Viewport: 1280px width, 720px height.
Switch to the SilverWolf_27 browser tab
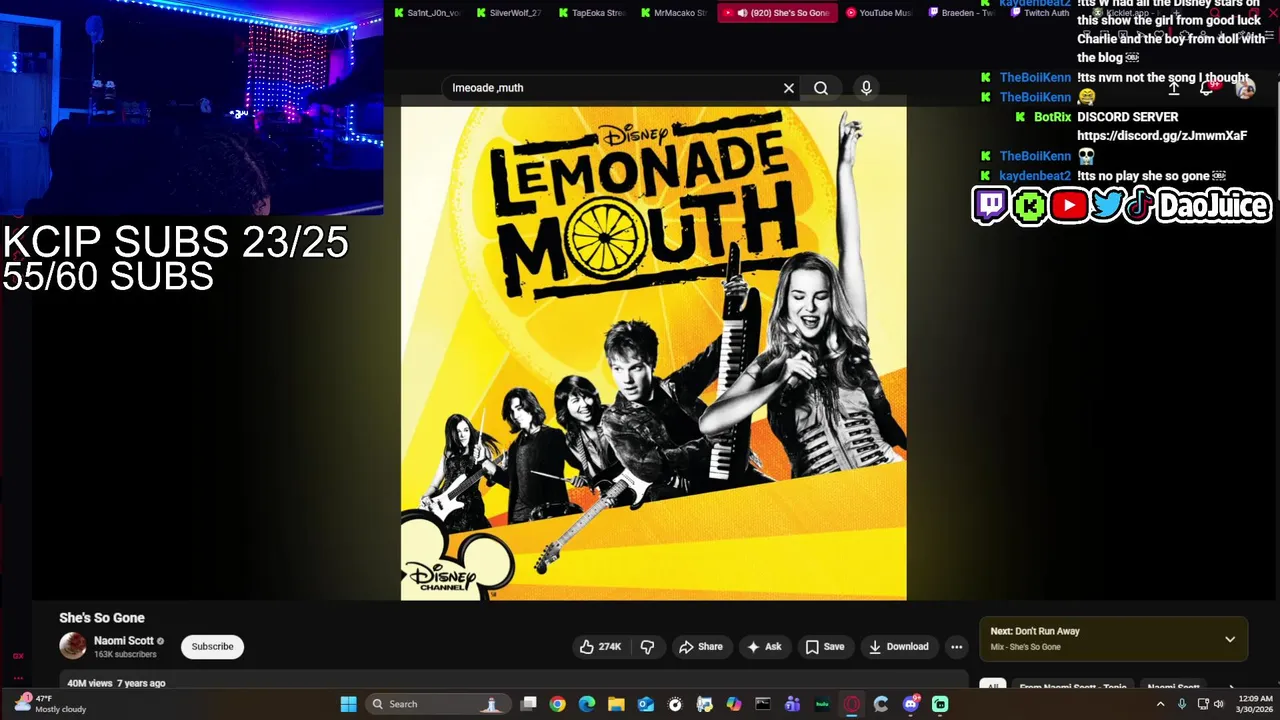tap(509, 13)
